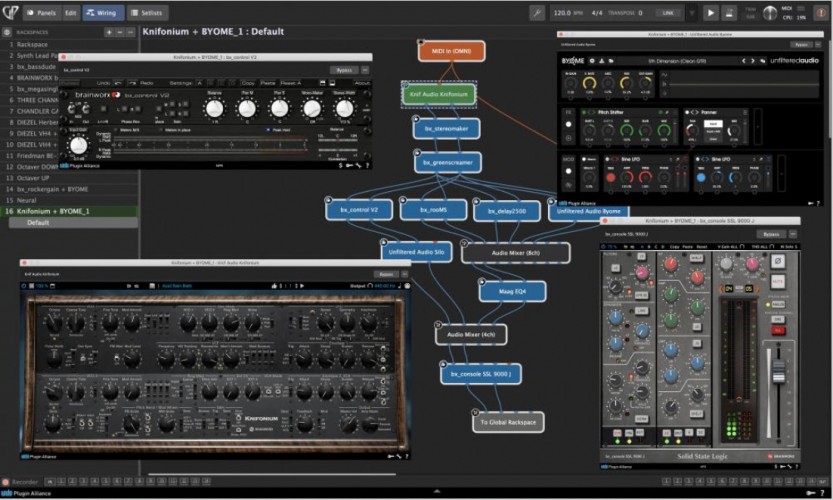Open Byome settings gear icon
833x500 pixels.
point(592,61)
